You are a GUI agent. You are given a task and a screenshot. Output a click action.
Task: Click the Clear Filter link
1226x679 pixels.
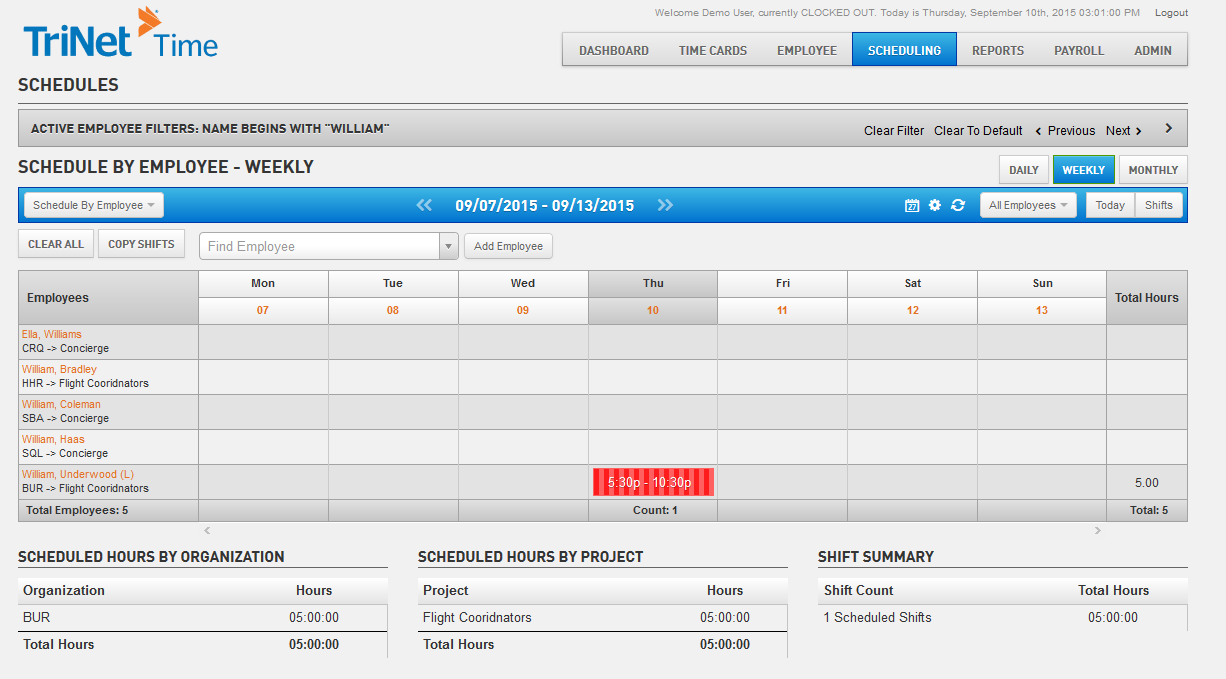(x=894, y=130)
